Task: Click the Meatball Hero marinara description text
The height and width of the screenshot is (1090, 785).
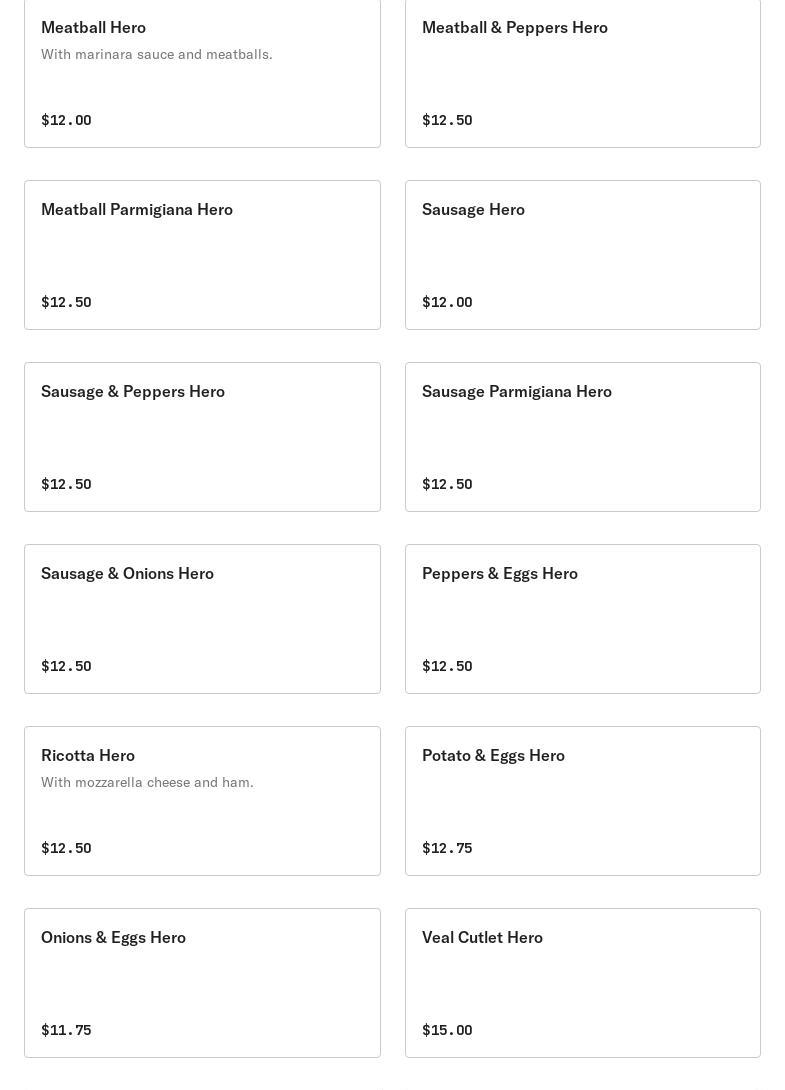Action: click(157, 54)
